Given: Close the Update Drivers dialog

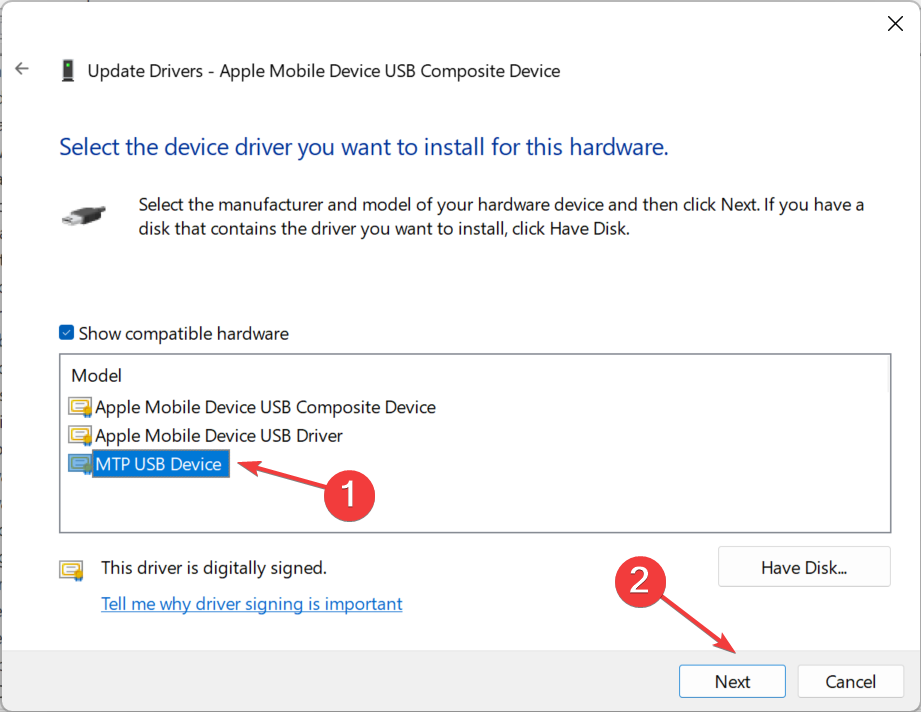Looking at the screenshot, I should pos(895,23).
